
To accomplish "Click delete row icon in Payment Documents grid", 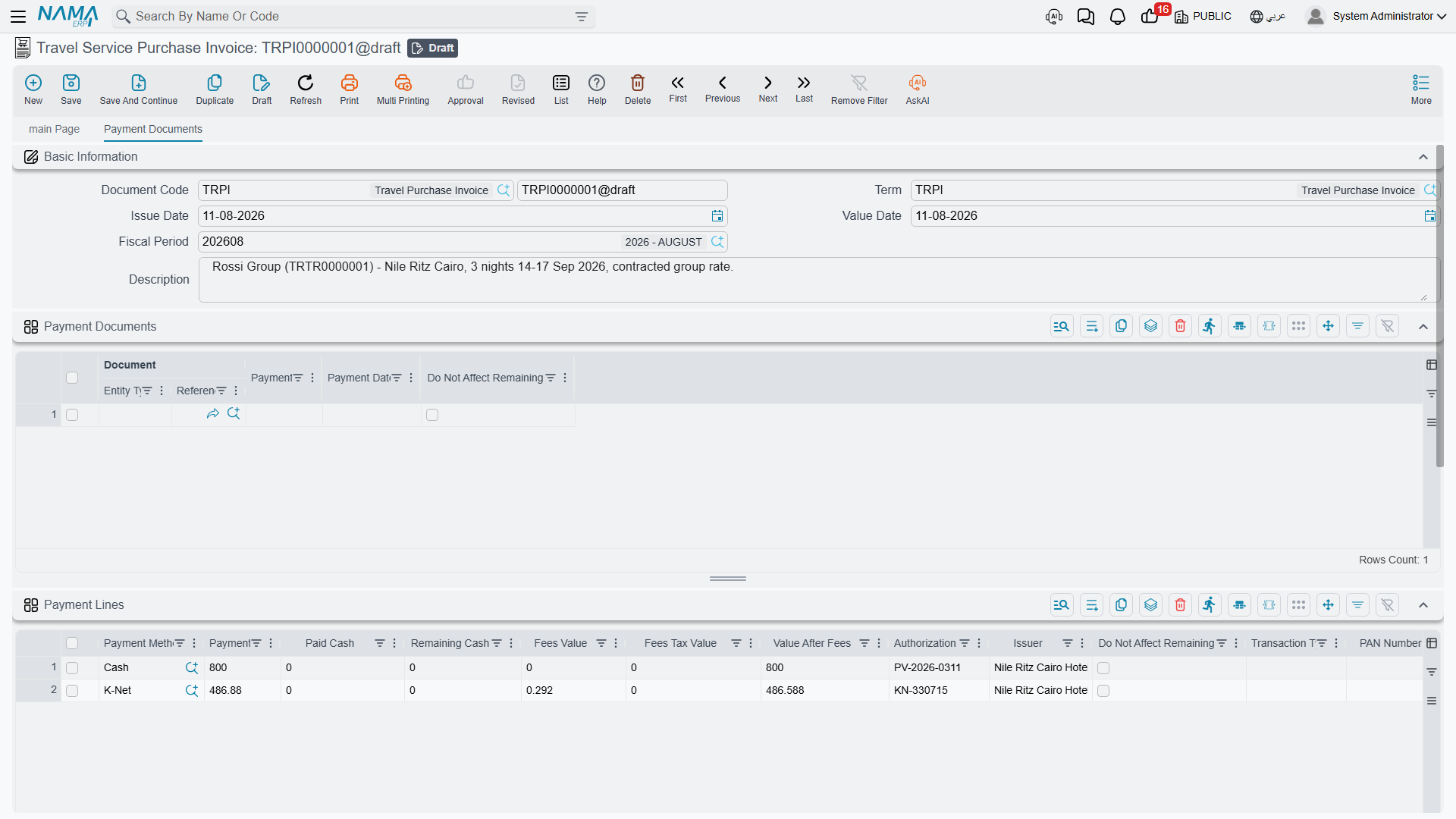I will (1180, 326).
